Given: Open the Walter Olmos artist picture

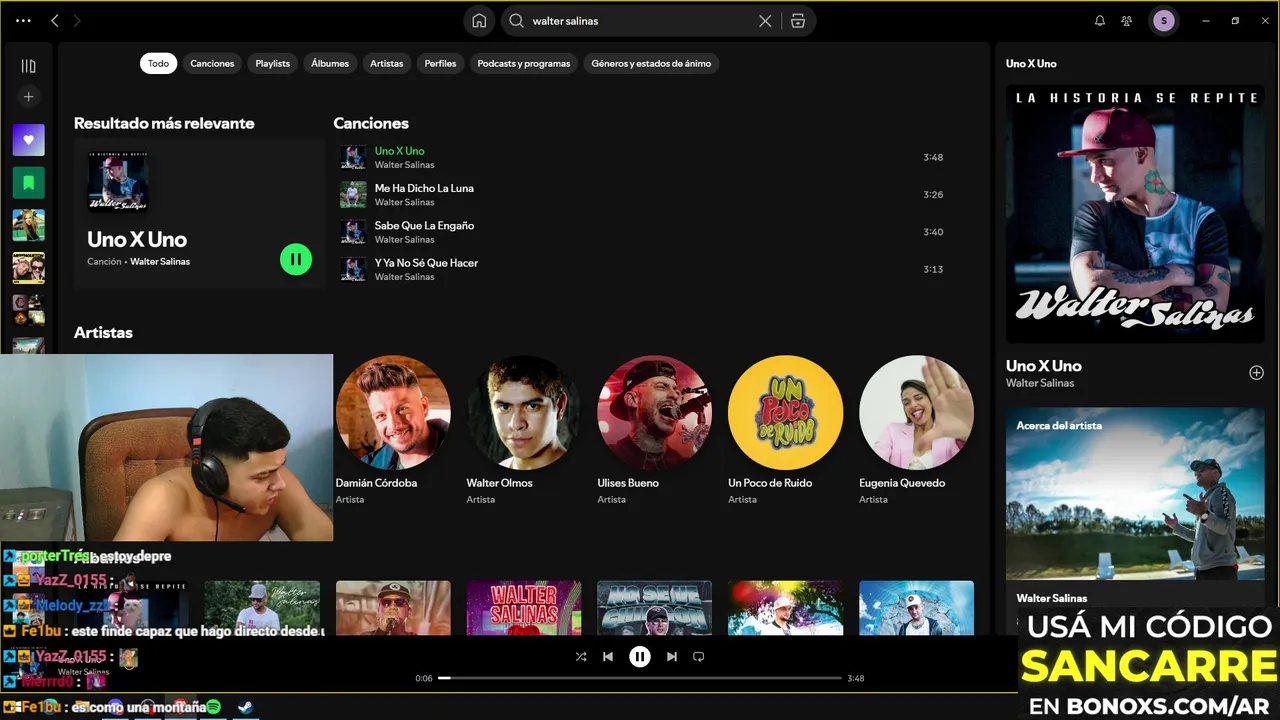Looking at the screenshot, I should point(524,413).
